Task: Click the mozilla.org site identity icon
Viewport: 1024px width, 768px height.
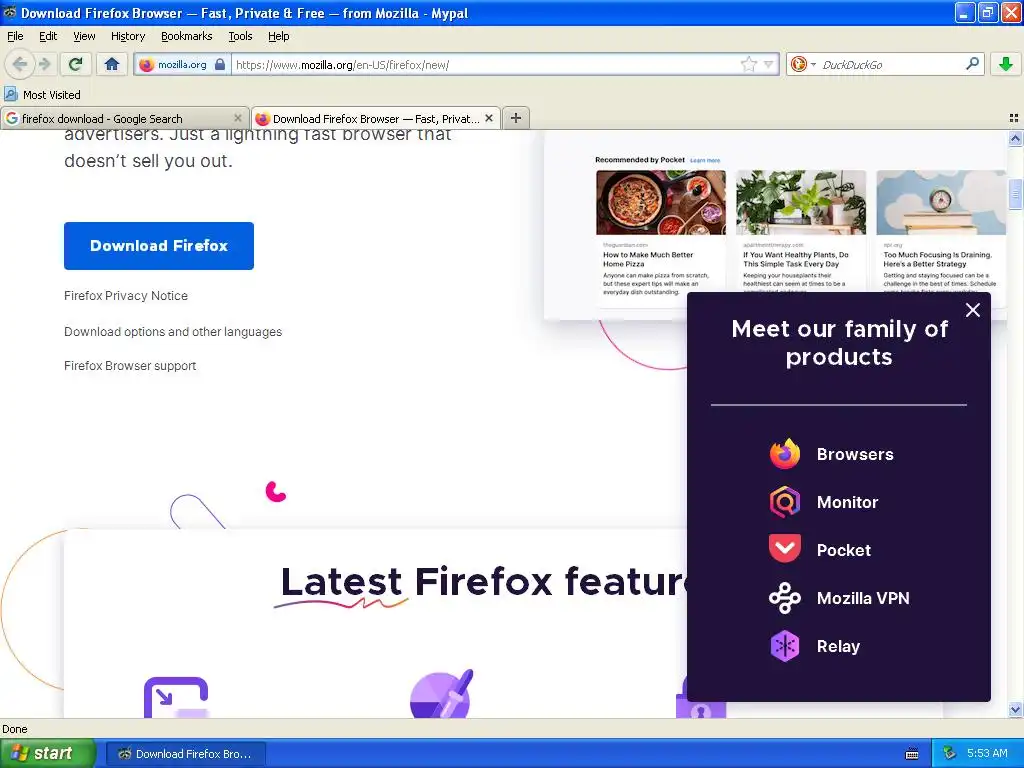Action: [146, 65]
